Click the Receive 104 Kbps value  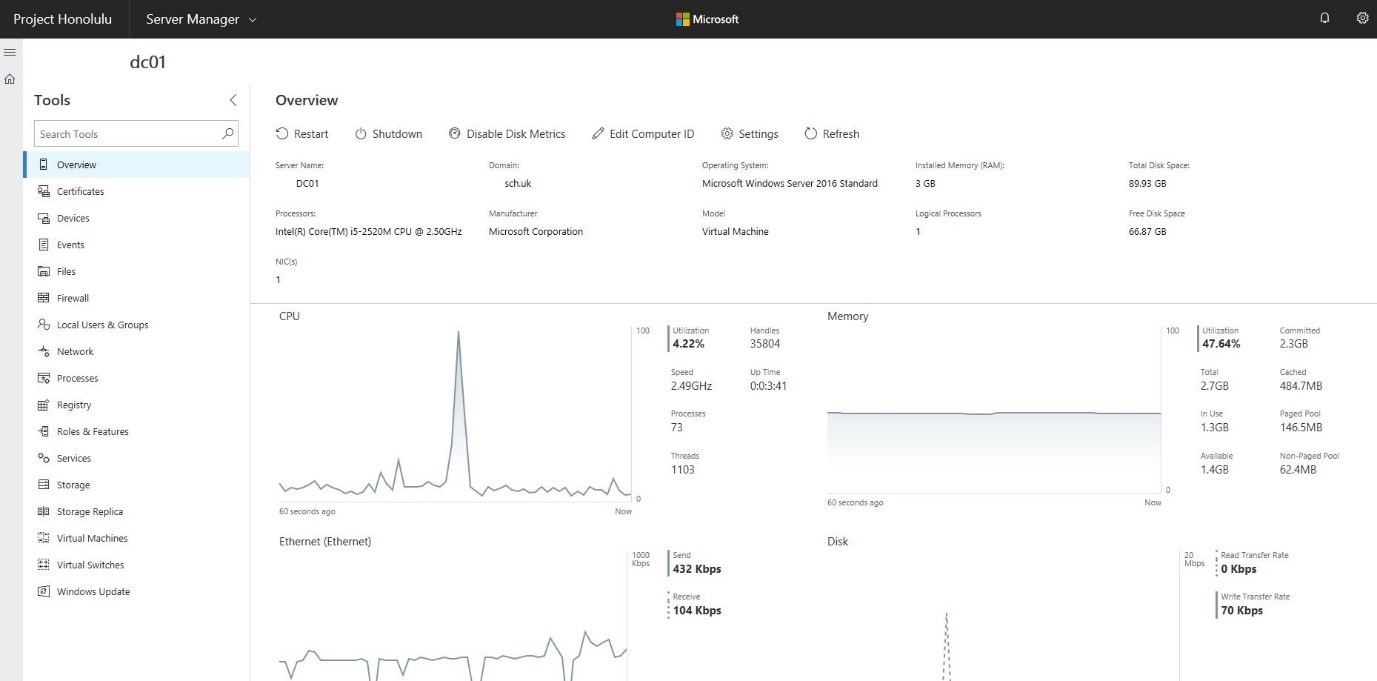(697, 610)
